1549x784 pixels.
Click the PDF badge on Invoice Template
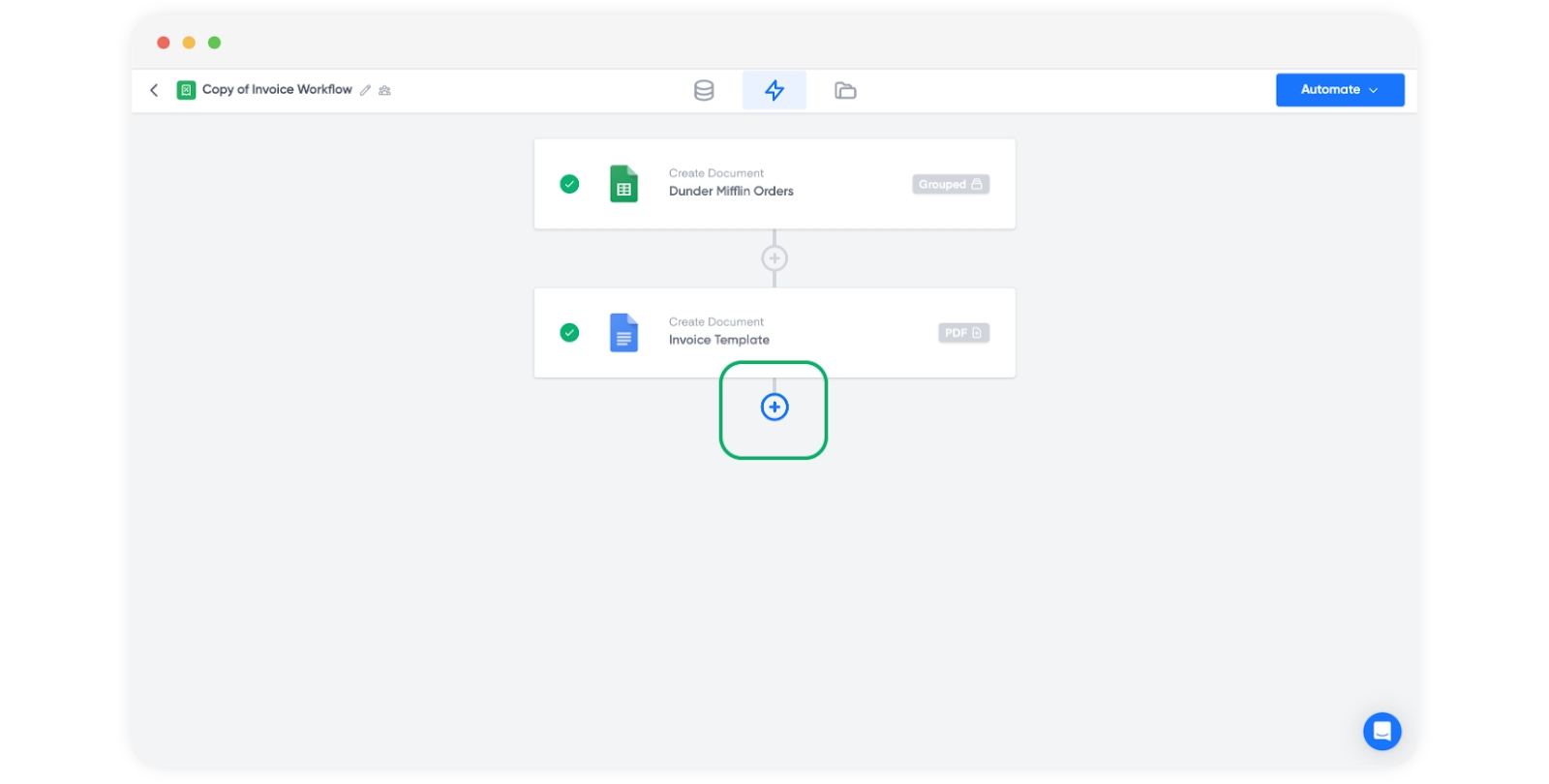pyautogui.click(x=962, y=333)
